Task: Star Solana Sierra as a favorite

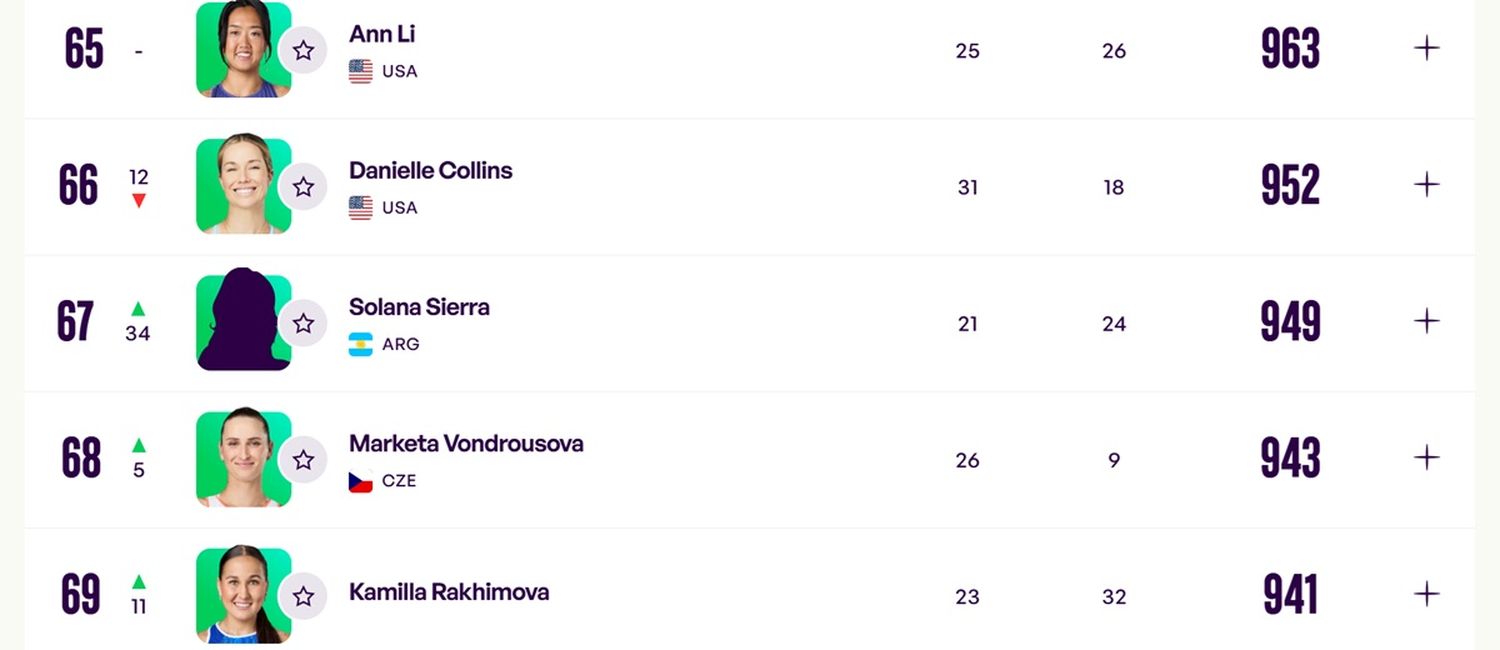Action: coord(303,323)
